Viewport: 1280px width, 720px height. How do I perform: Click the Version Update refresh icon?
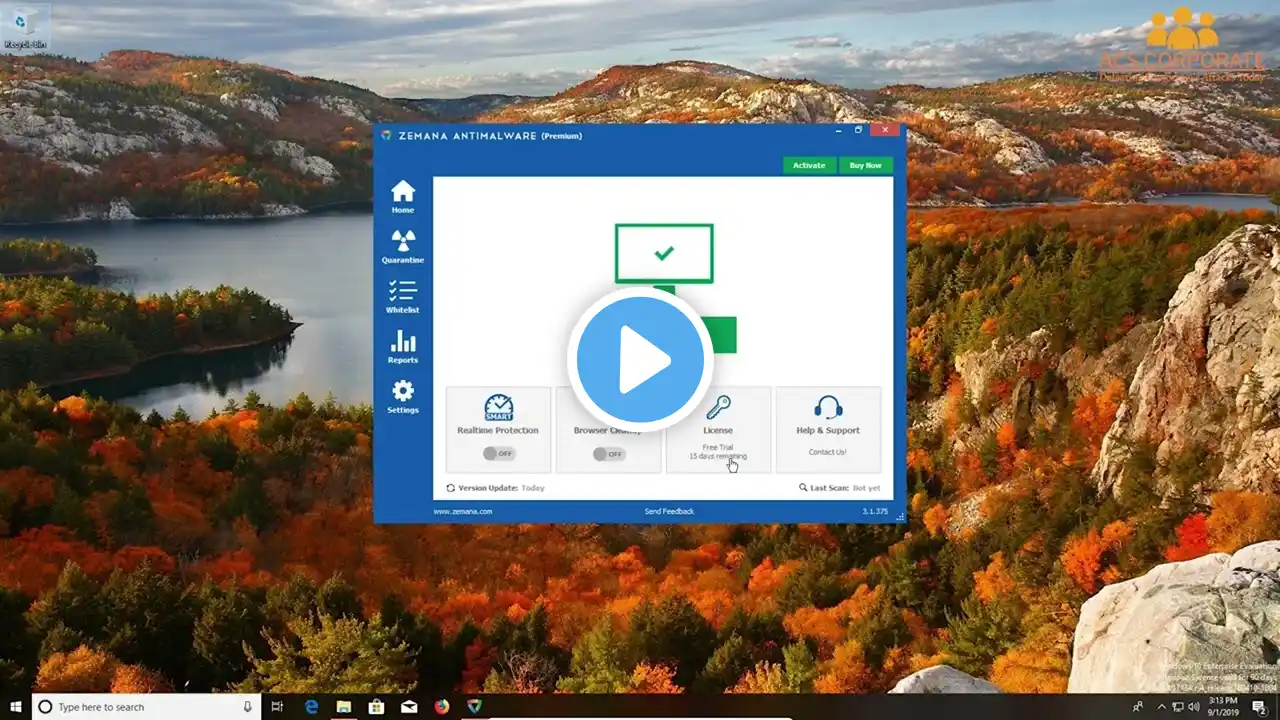pos(450,488)
